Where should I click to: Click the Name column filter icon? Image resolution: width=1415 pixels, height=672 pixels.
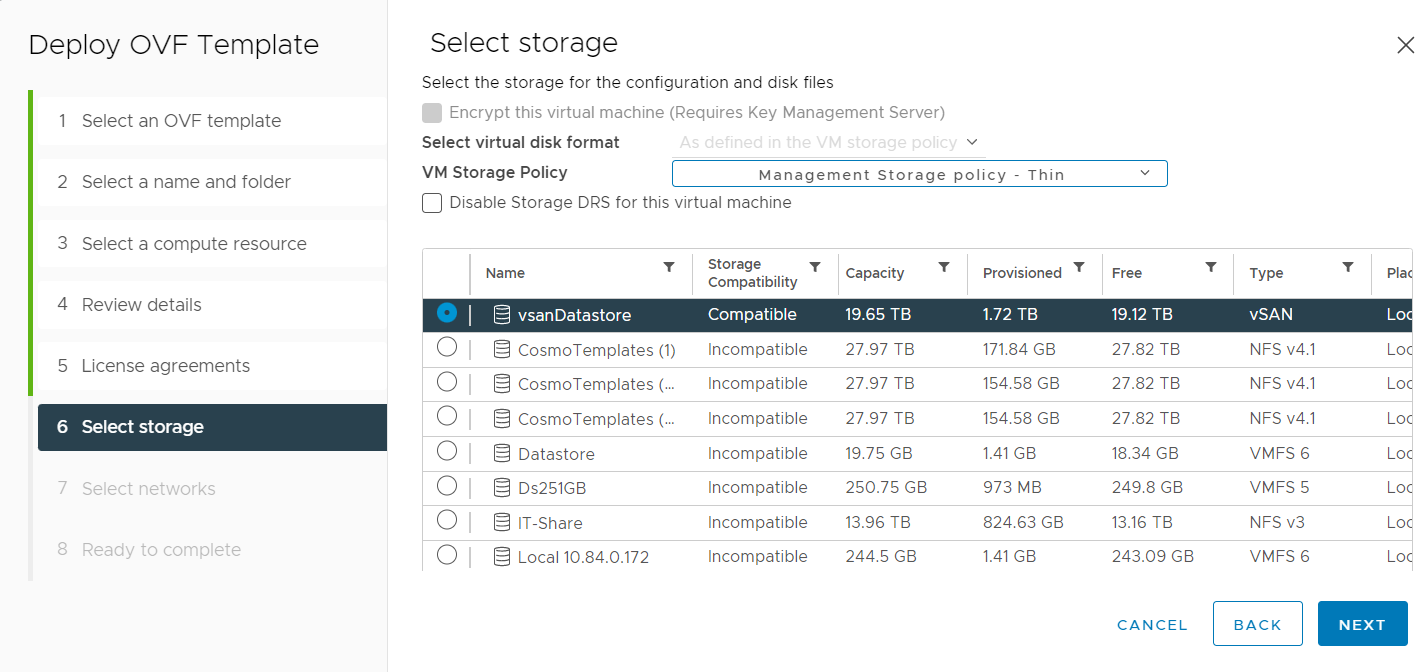coord(669,267)
